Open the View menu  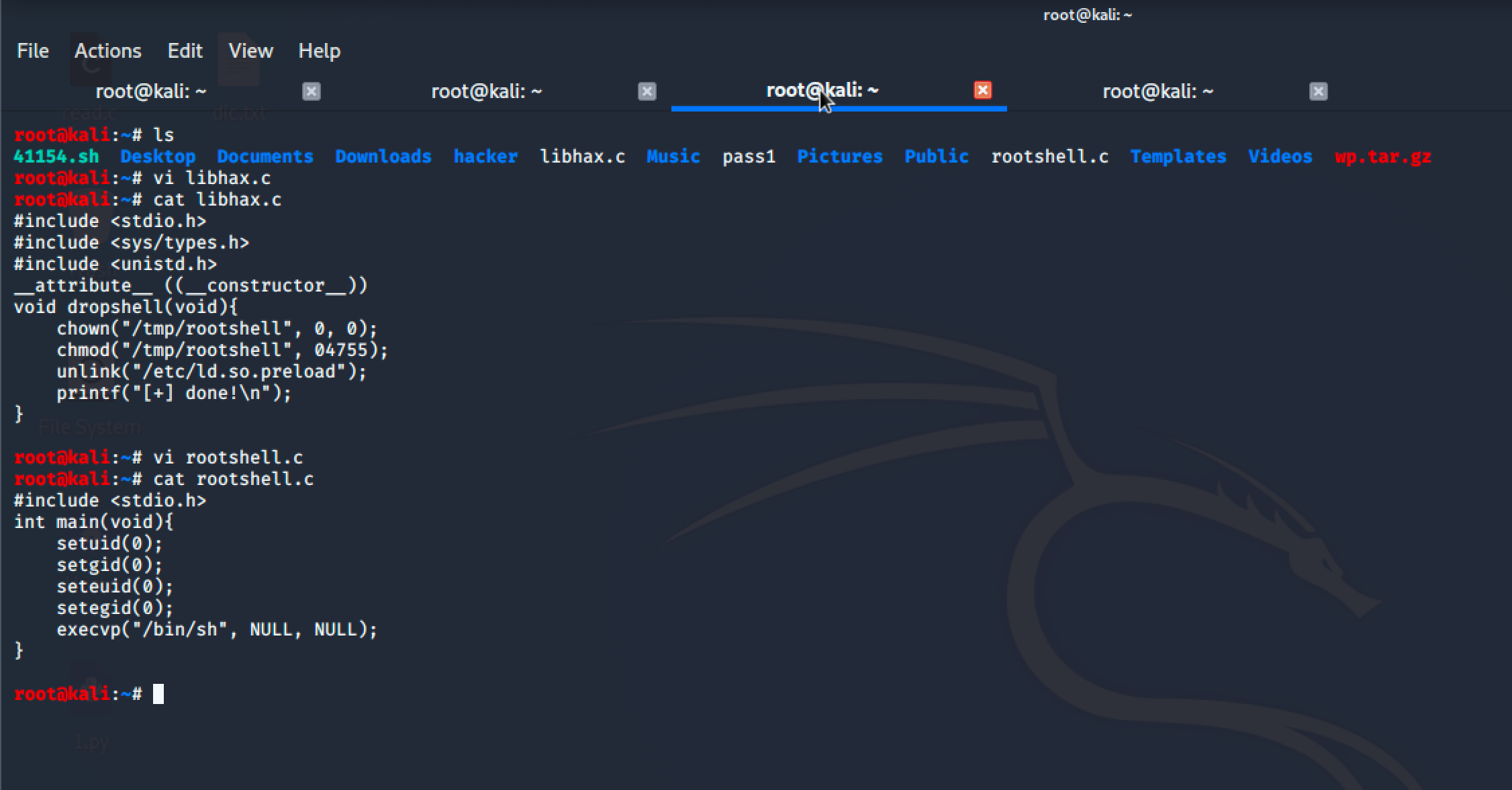(x=250, y=51)
